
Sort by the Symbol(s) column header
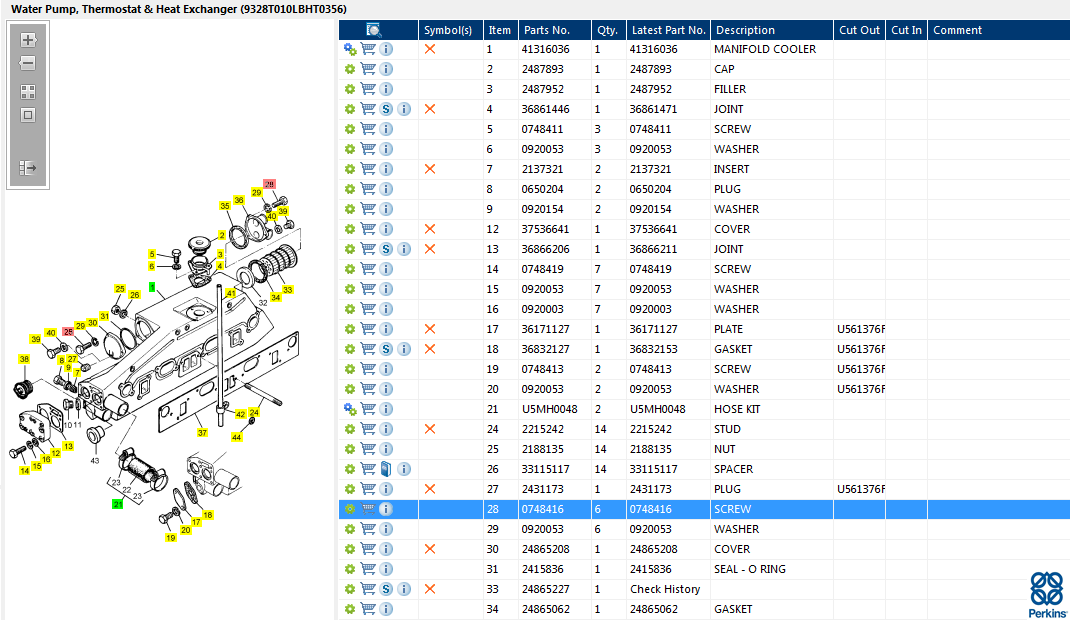pyautogui.click(x=450, y=30)
